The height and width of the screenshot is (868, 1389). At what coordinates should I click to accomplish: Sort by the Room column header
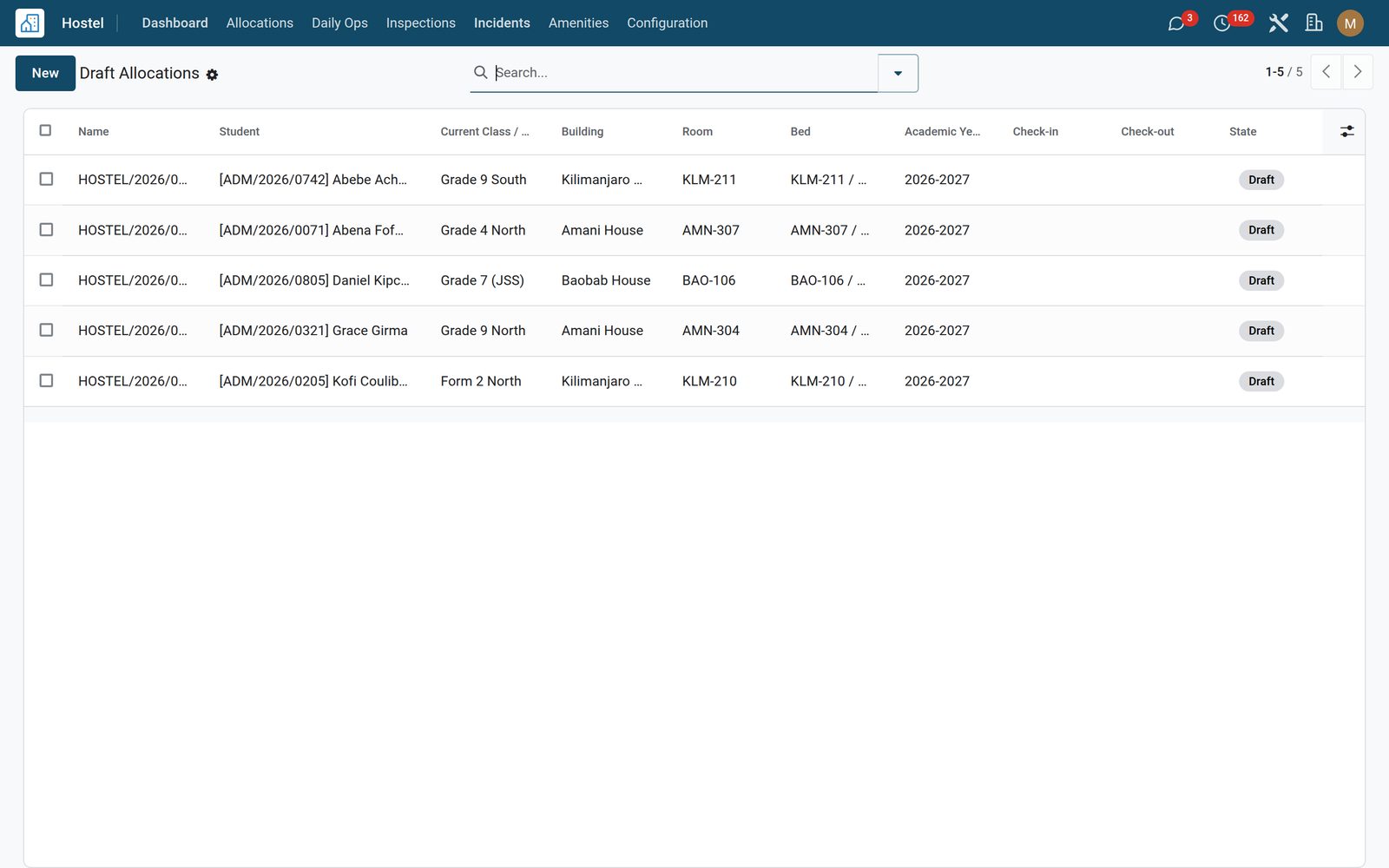point(697,132)
